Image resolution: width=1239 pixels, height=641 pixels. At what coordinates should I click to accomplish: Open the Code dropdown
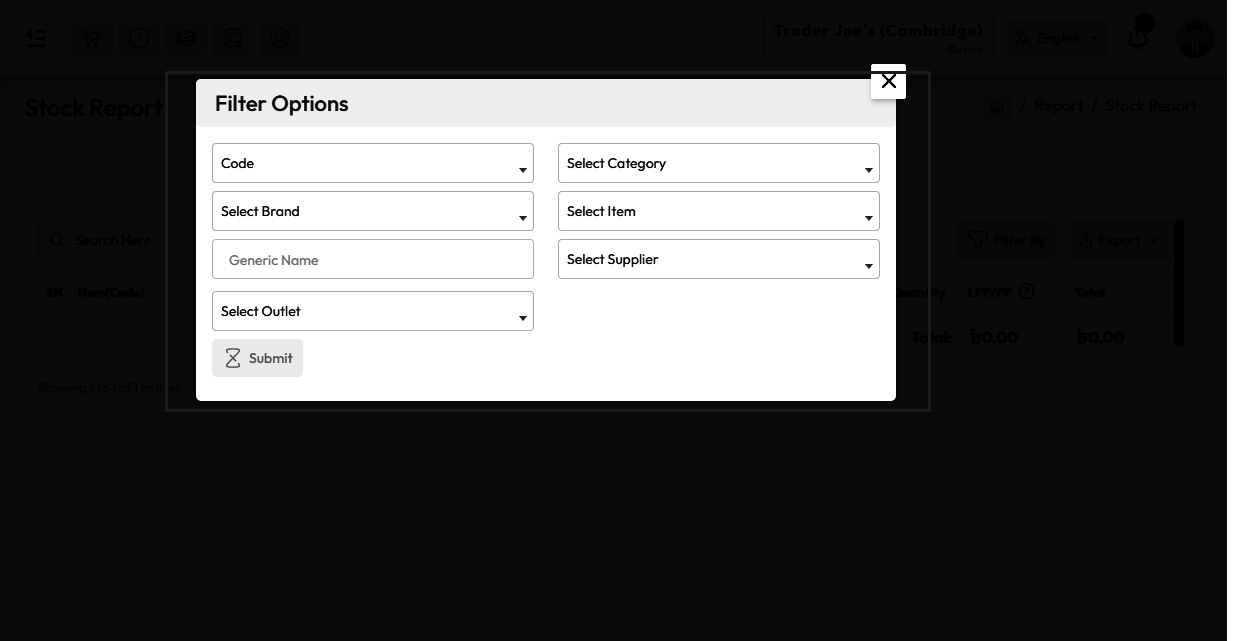tap(373, 163)
